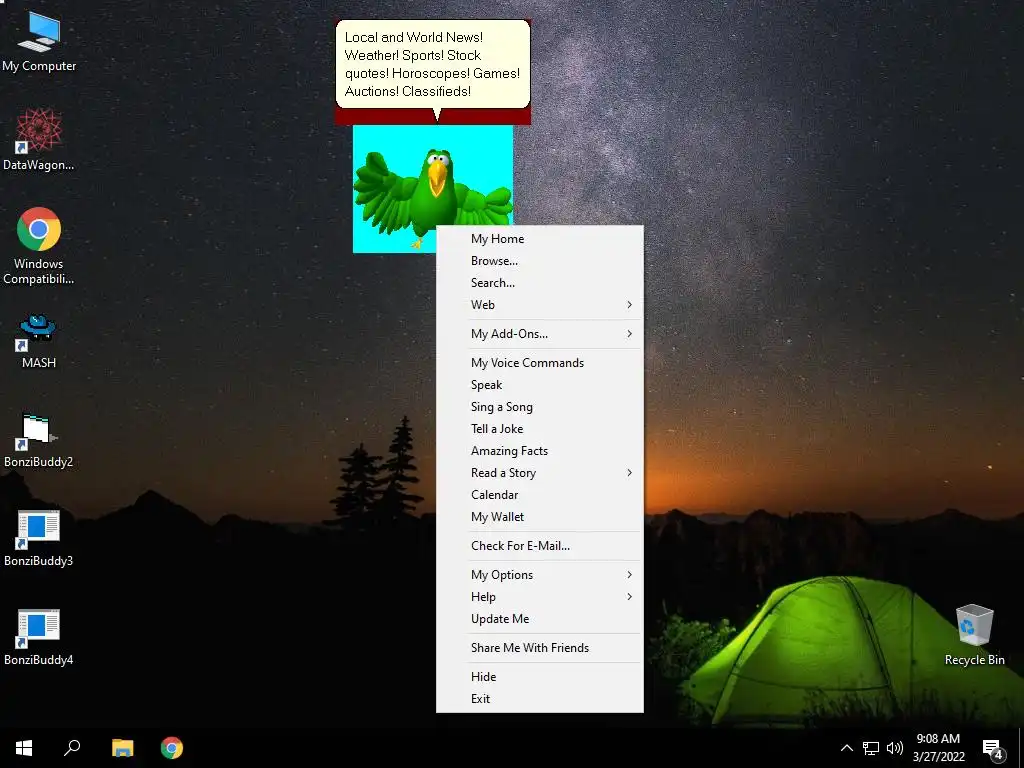Select Check For E-Mail...
This screenshot has width=1024, height=768.
coord(539,546)
